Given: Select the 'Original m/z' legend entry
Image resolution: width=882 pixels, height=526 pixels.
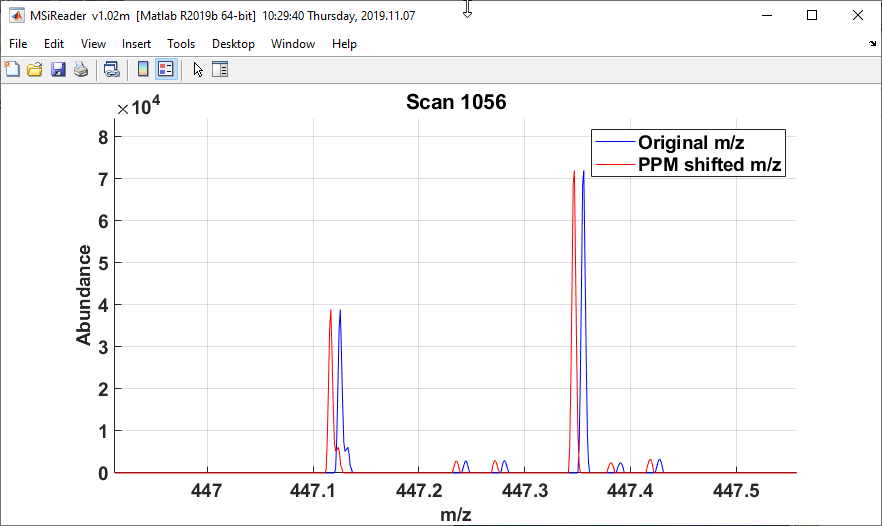Looking at the screenshot, I should (x=691, y=142).
